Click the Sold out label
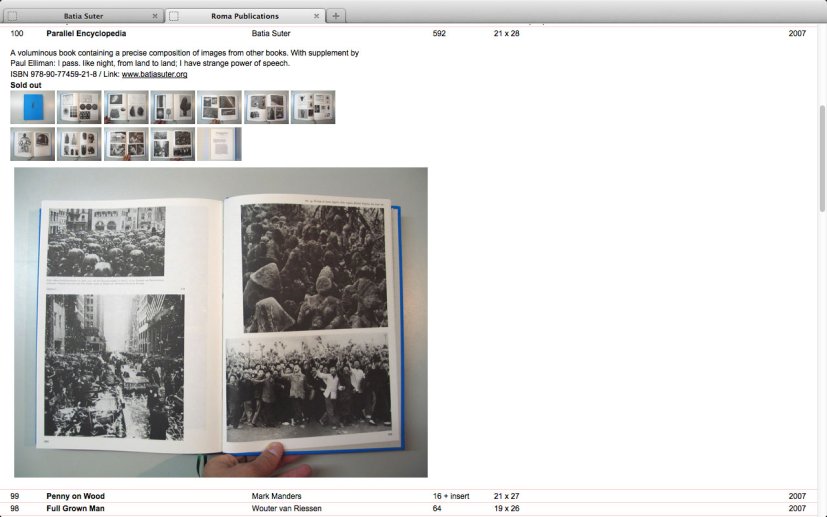Image resolution: width=827 pixels, height=517 pixels. tap(26, 85)
